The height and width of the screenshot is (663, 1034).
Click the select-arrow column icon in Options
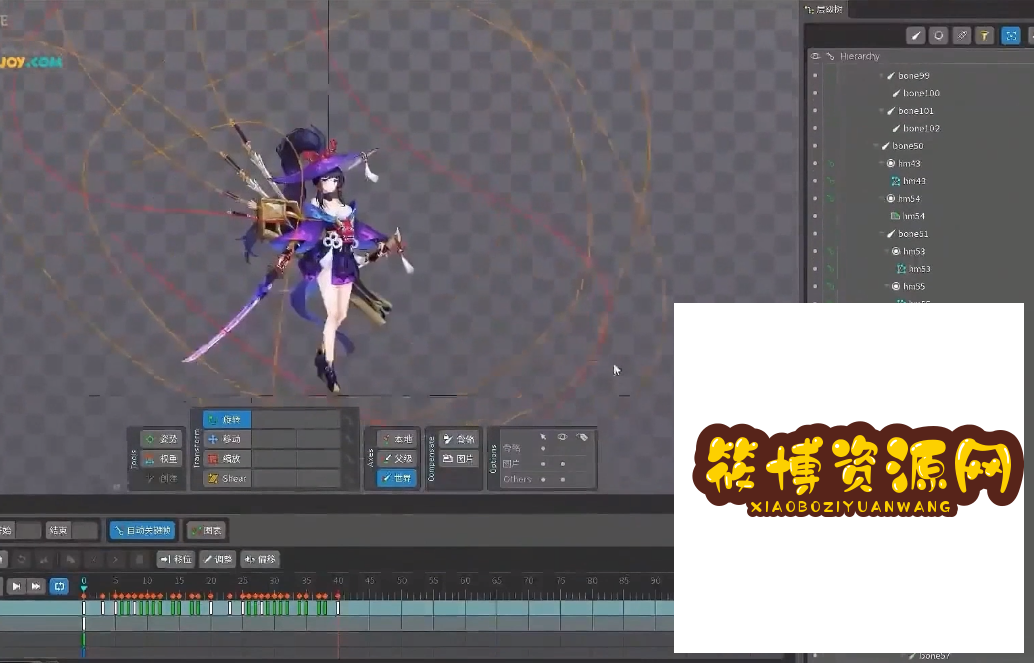click(x=543, y=437)
